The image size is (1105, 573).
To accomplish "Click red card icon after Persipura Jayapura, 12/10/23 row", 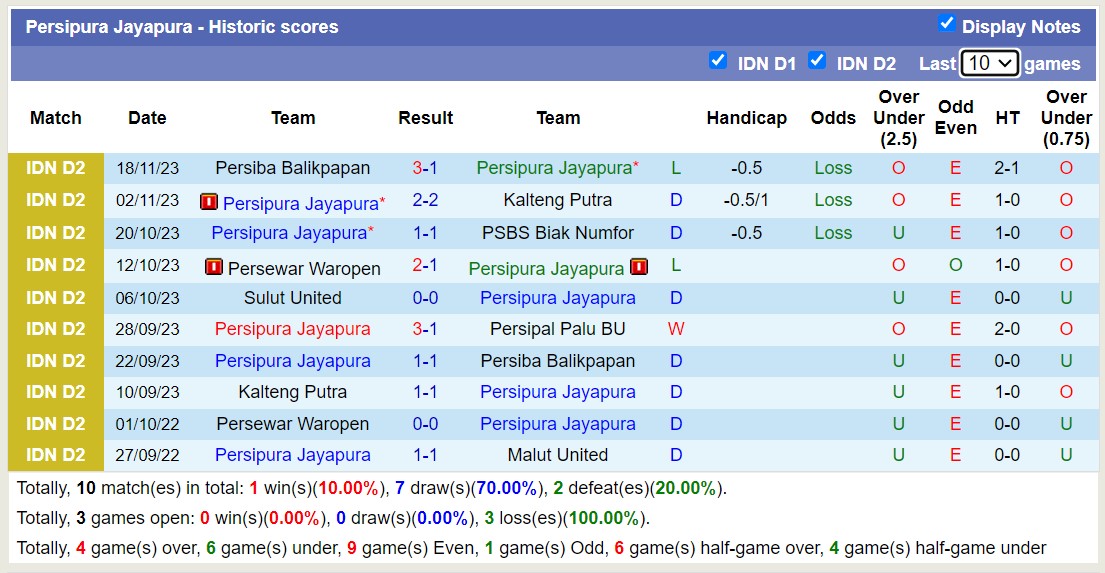I will 639,267.
